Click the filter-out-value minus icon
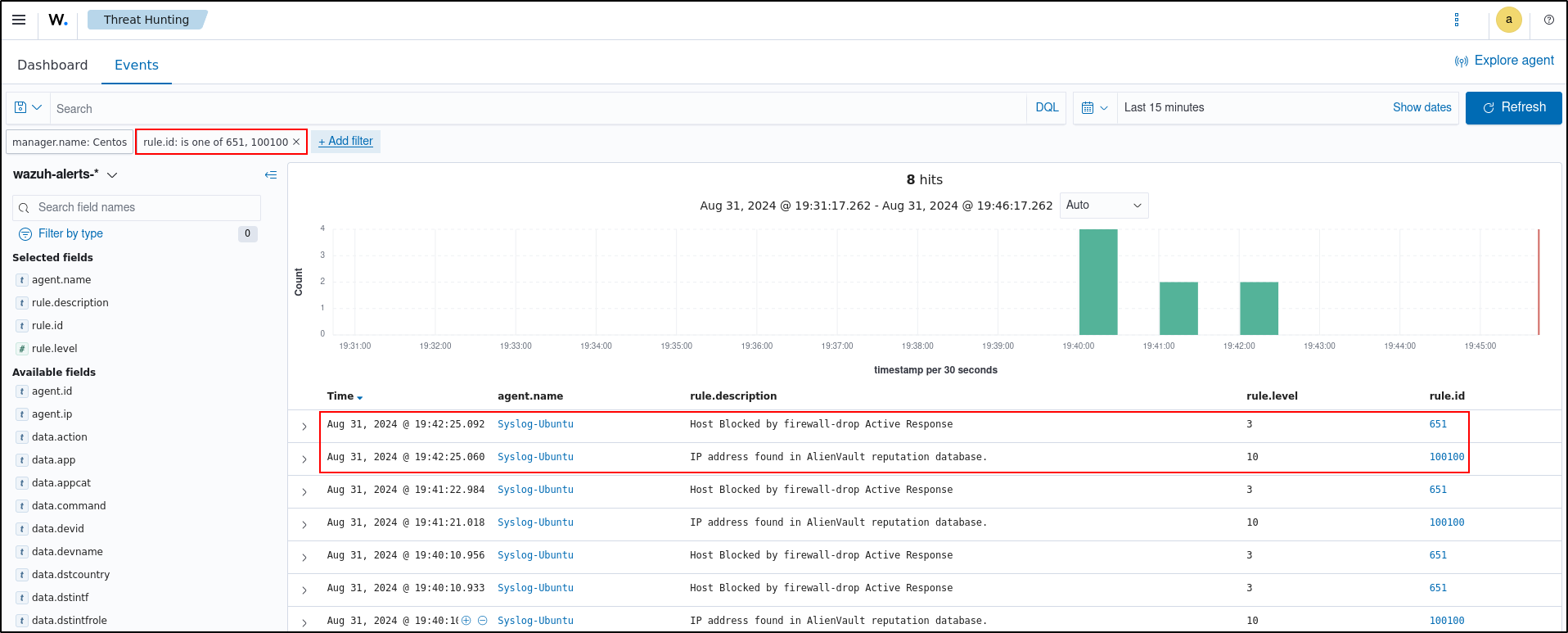The image size is (1568, 633). pyautogui.click(x=483, y=621)
